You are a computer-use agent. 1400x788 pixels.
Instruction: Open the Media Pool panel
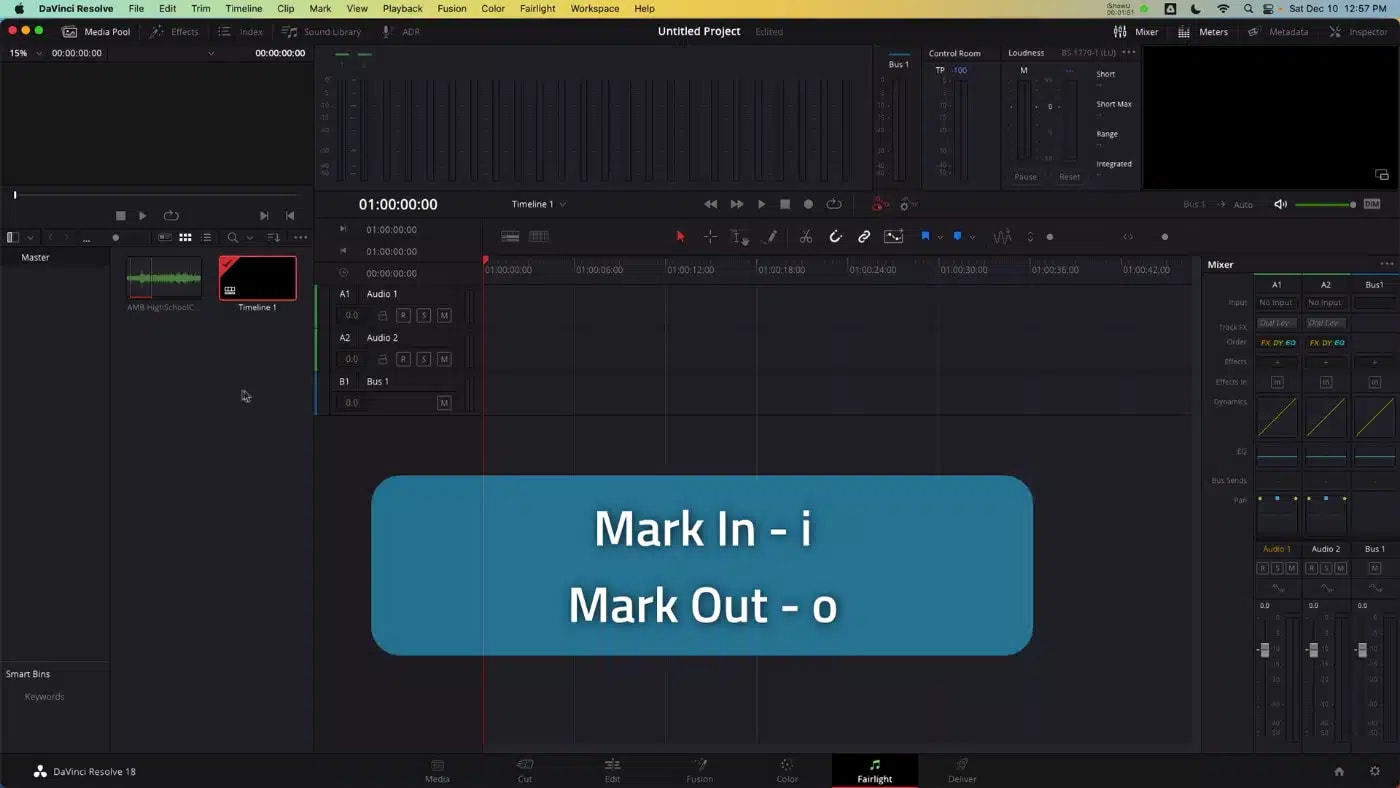click(96, 31)
